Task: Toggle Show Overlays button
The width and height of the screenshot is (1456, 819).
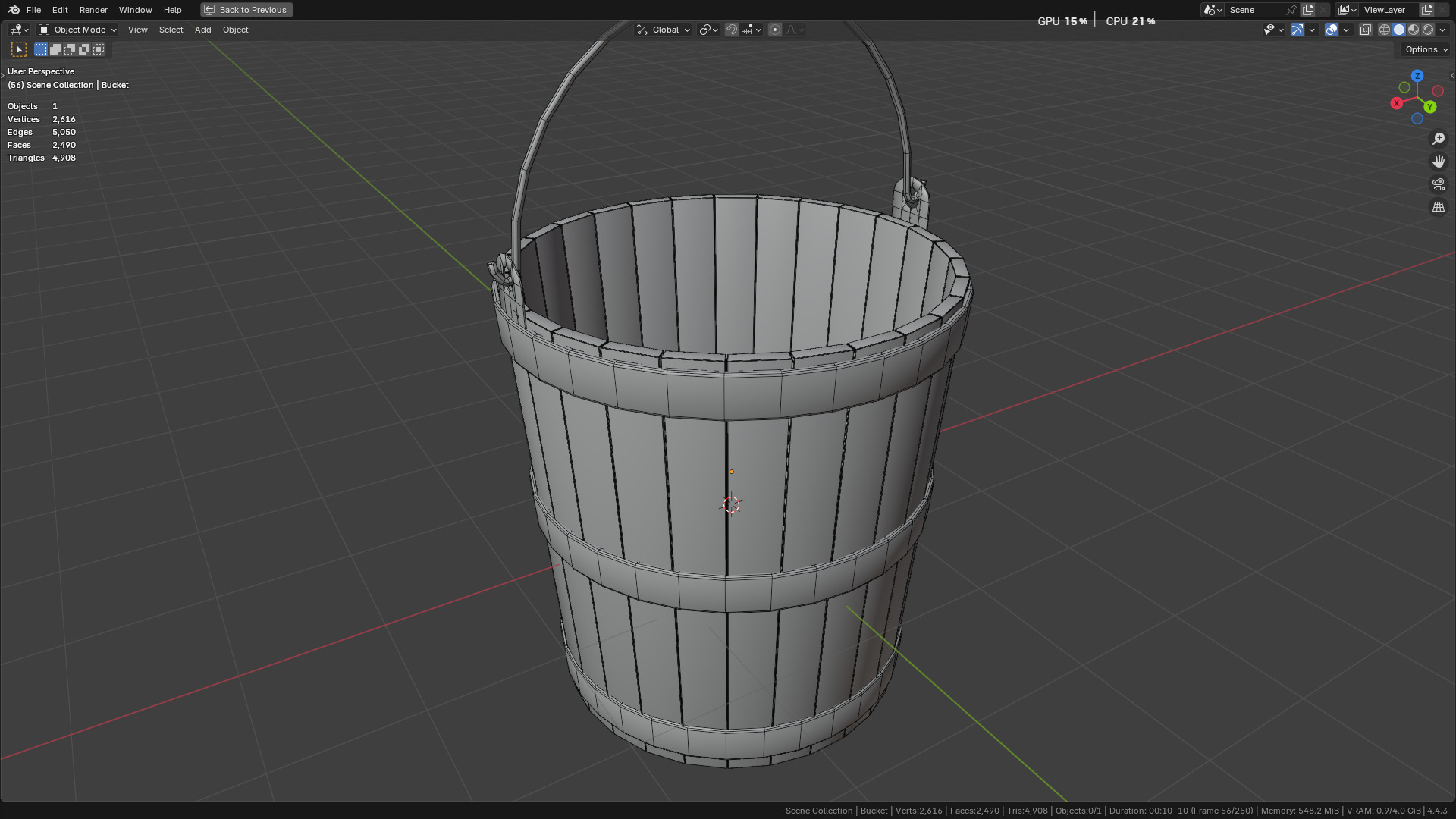Action: 1332,30
